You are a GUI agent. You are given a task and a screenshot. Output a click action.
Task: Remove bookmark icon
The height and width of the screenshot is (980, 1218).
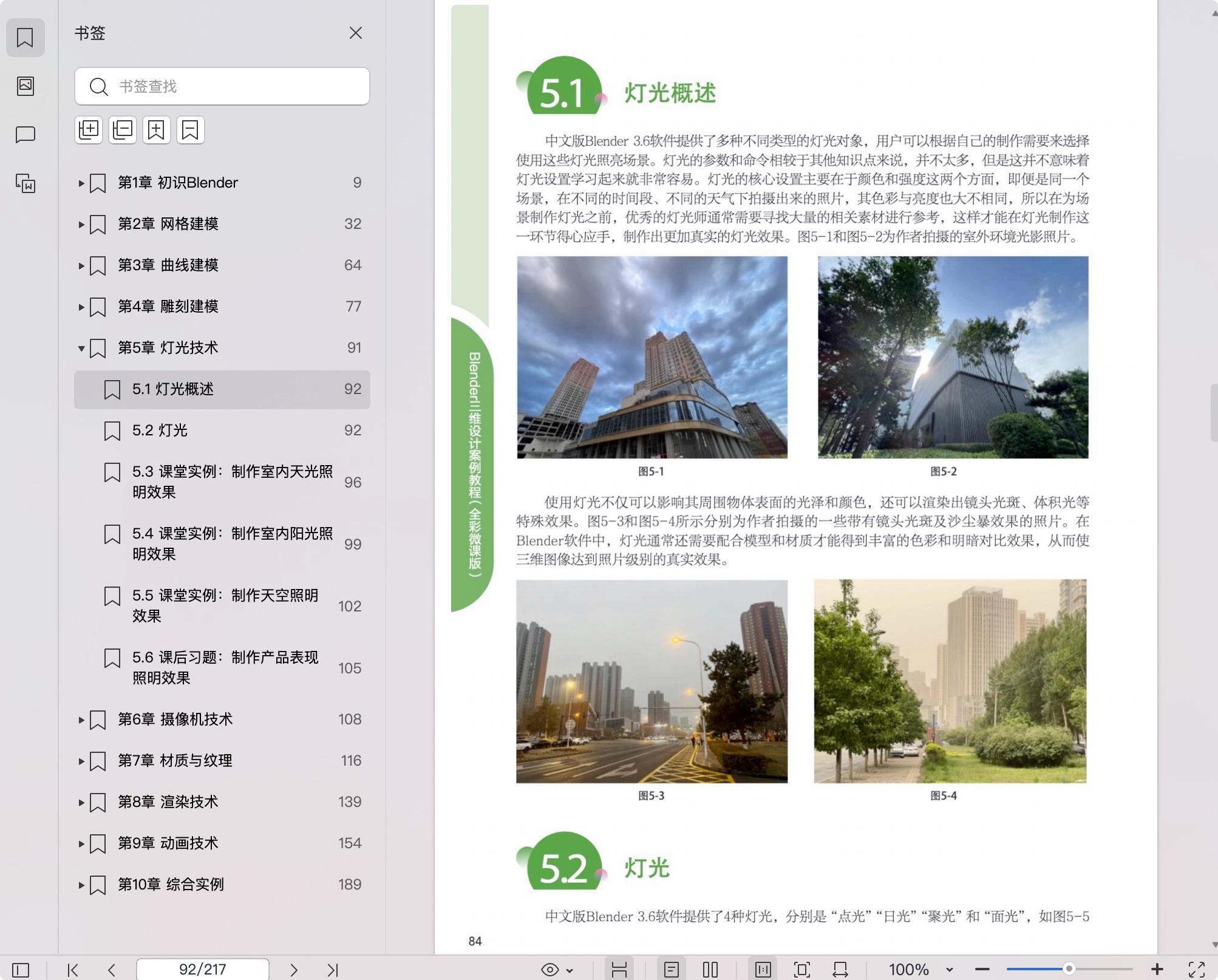[x=191, y=130]
